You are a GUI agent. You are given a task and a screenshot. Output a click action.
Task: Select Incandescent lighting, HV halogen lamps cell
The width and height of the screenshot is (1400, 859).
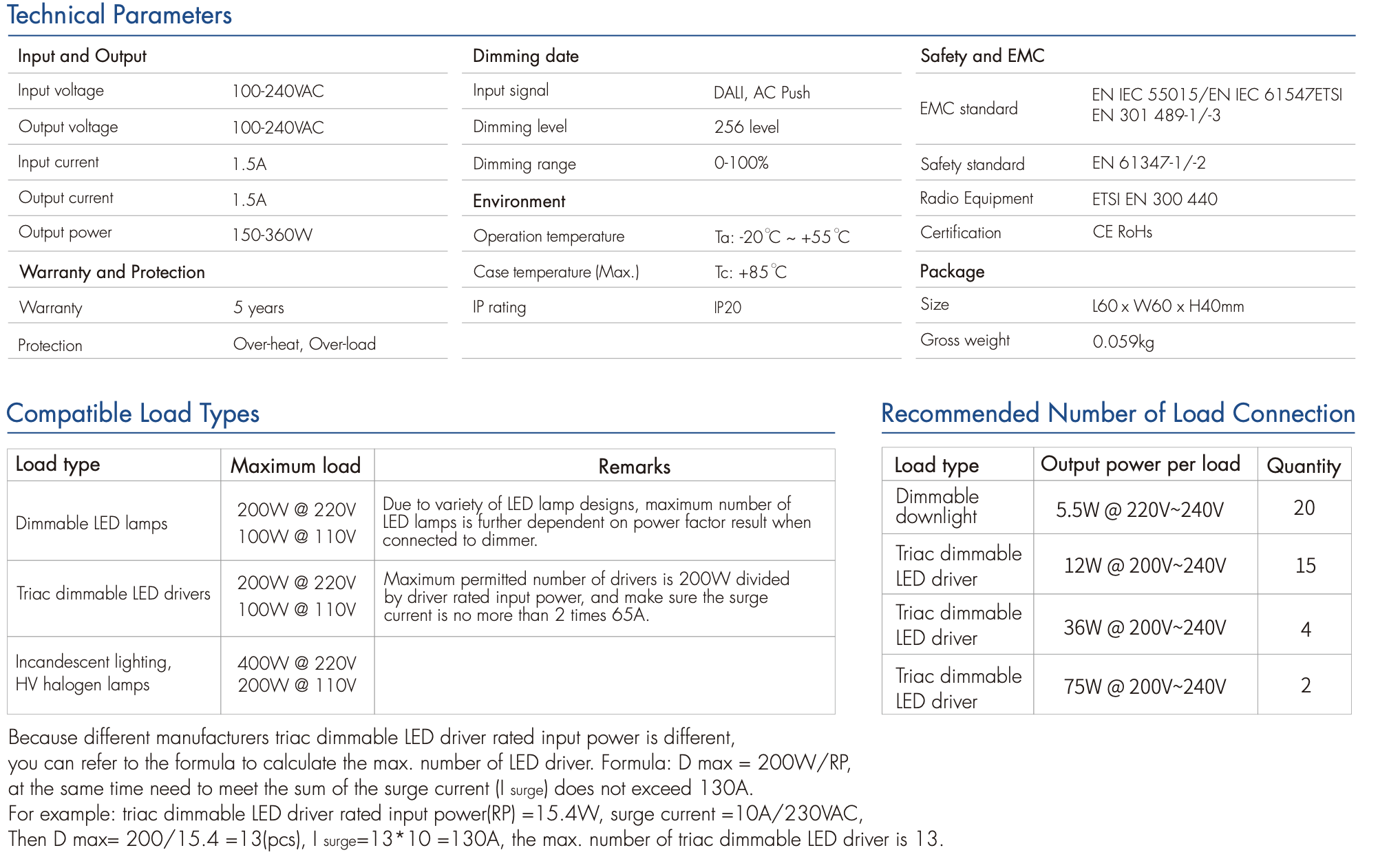coord(93,673)
